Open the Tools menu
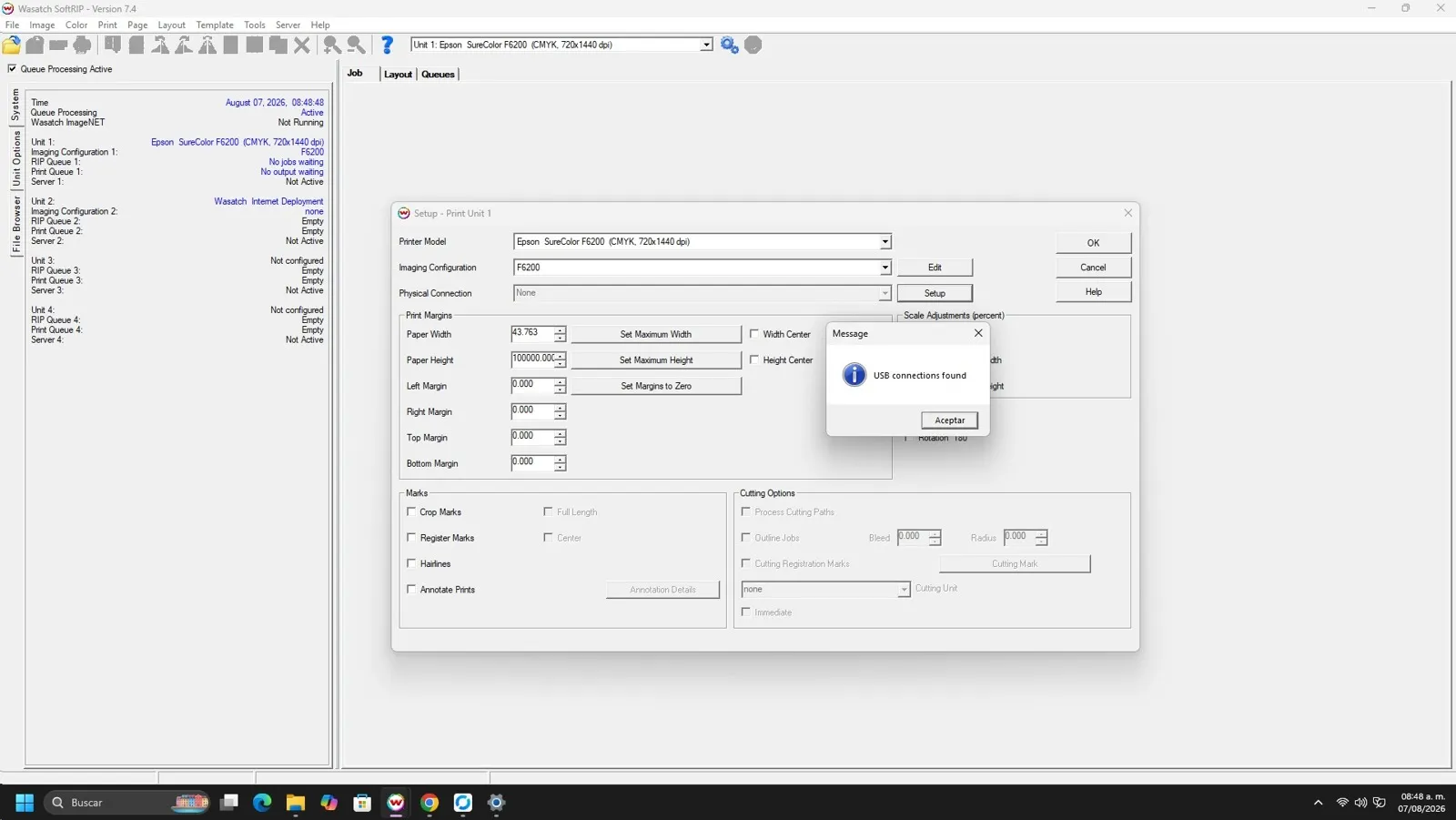Image resolution: width=1456 pixels, height=820 pixels. [255, 25]
